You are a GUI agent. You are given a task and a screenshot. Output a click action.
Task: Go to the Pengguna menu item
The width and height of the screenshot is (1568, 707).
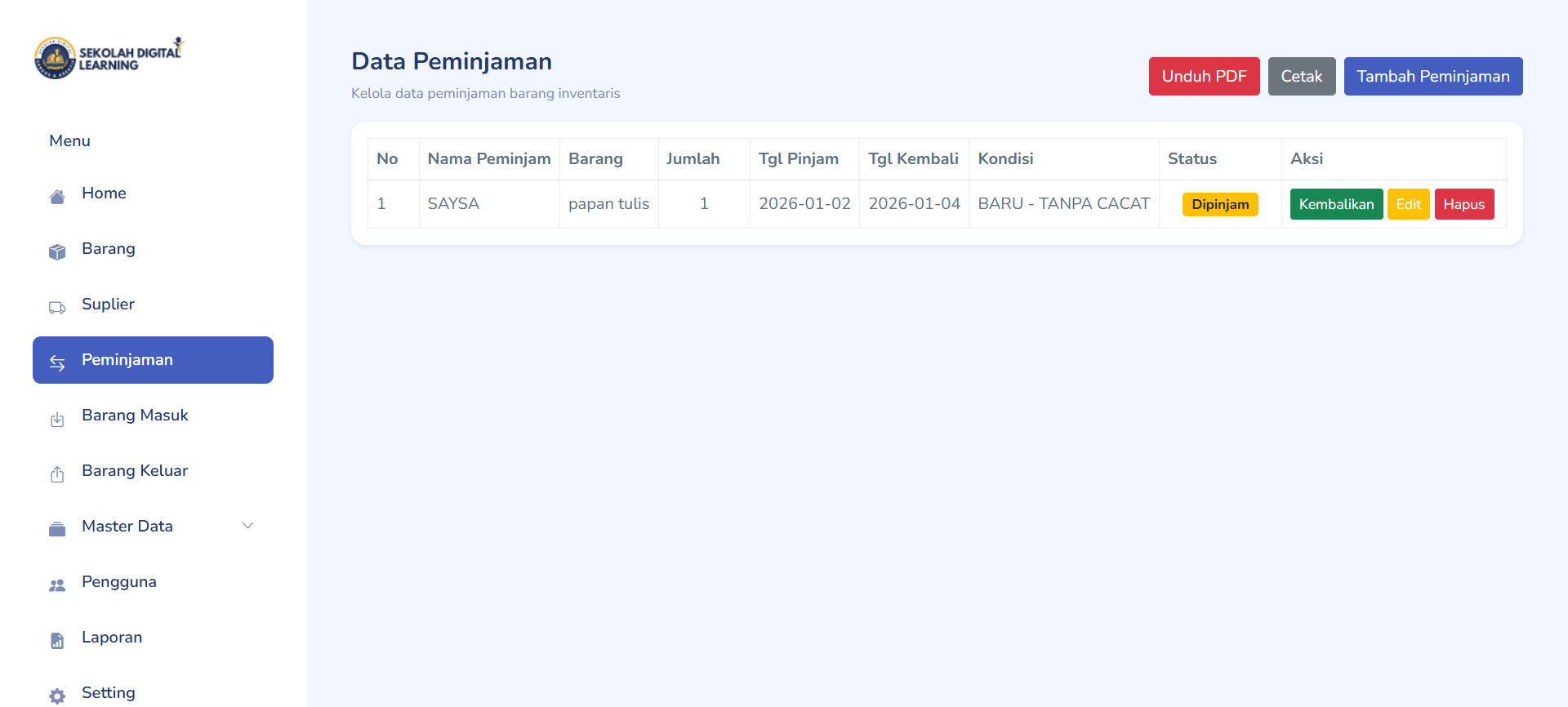119,582
